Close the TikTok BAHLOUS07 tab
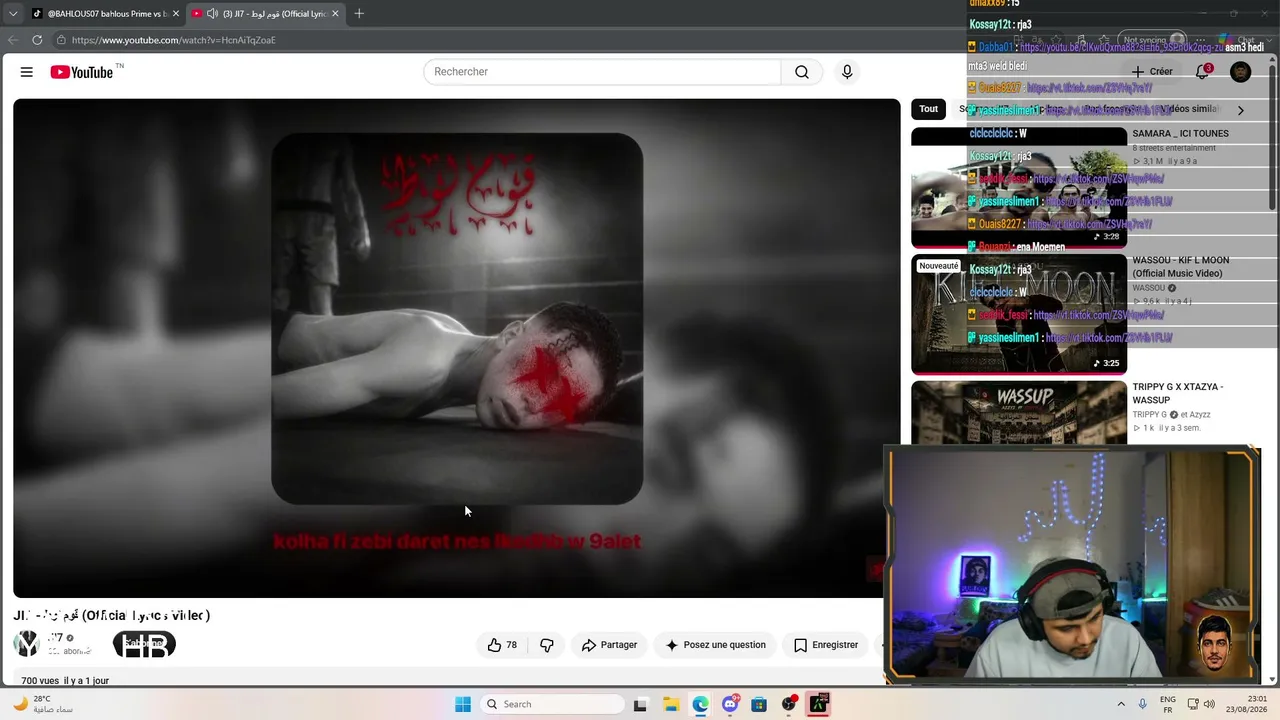1280x720 pixels. click(176, 14)
